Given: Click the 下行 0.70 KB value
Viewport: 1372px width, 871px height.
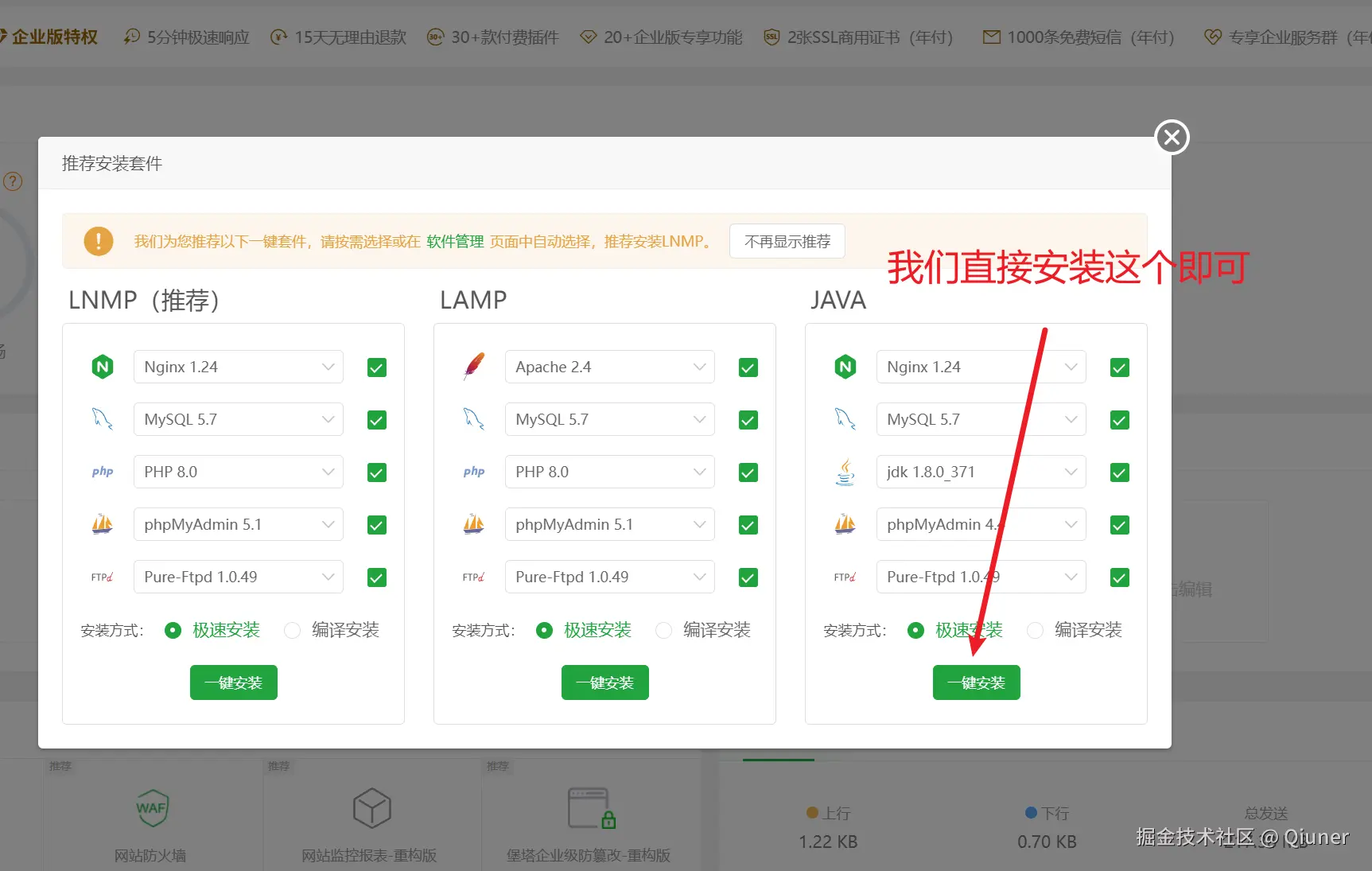Looking at the screenshot, I should point(1047,842).
